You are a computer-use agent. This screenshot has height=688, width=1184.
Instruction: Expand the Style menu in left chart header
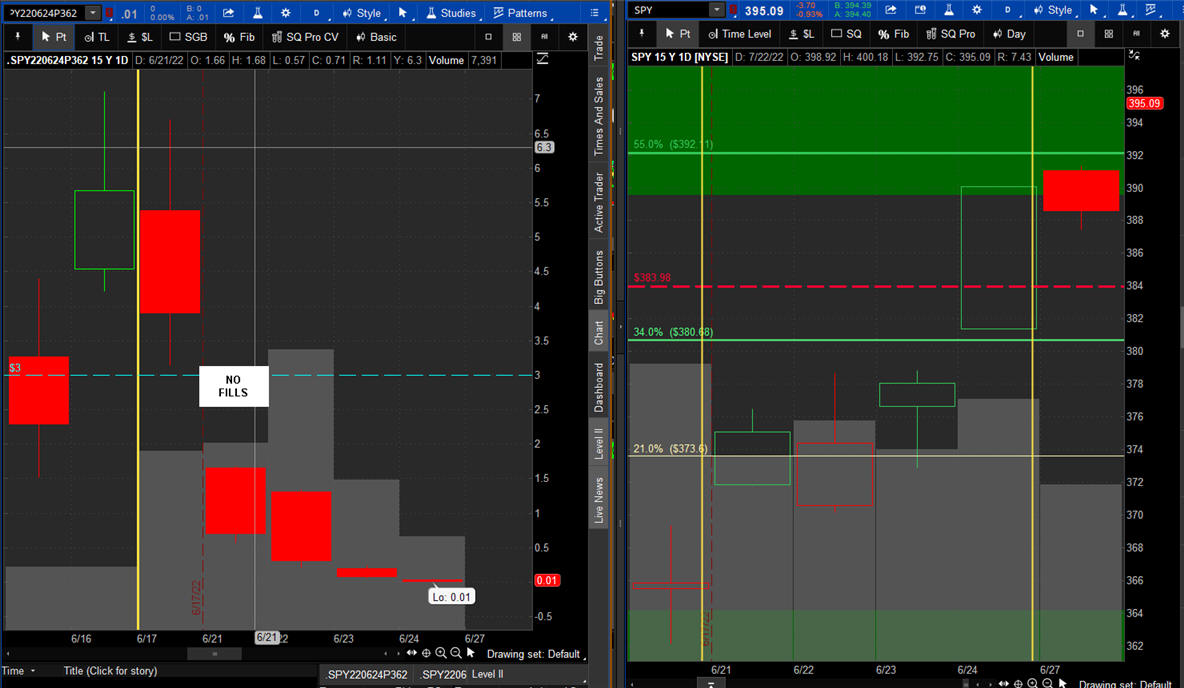tap(361, 13)
